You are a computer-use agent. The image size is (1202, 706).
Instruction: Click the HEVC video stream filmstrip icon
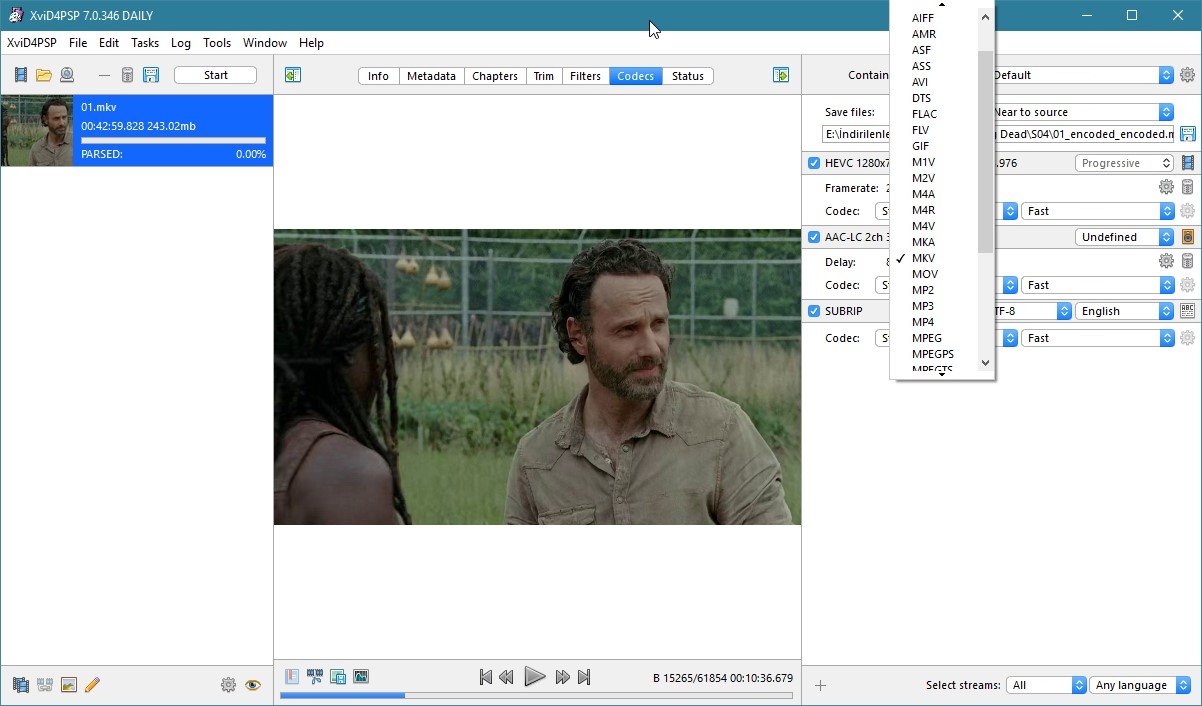coord(1188,163)
